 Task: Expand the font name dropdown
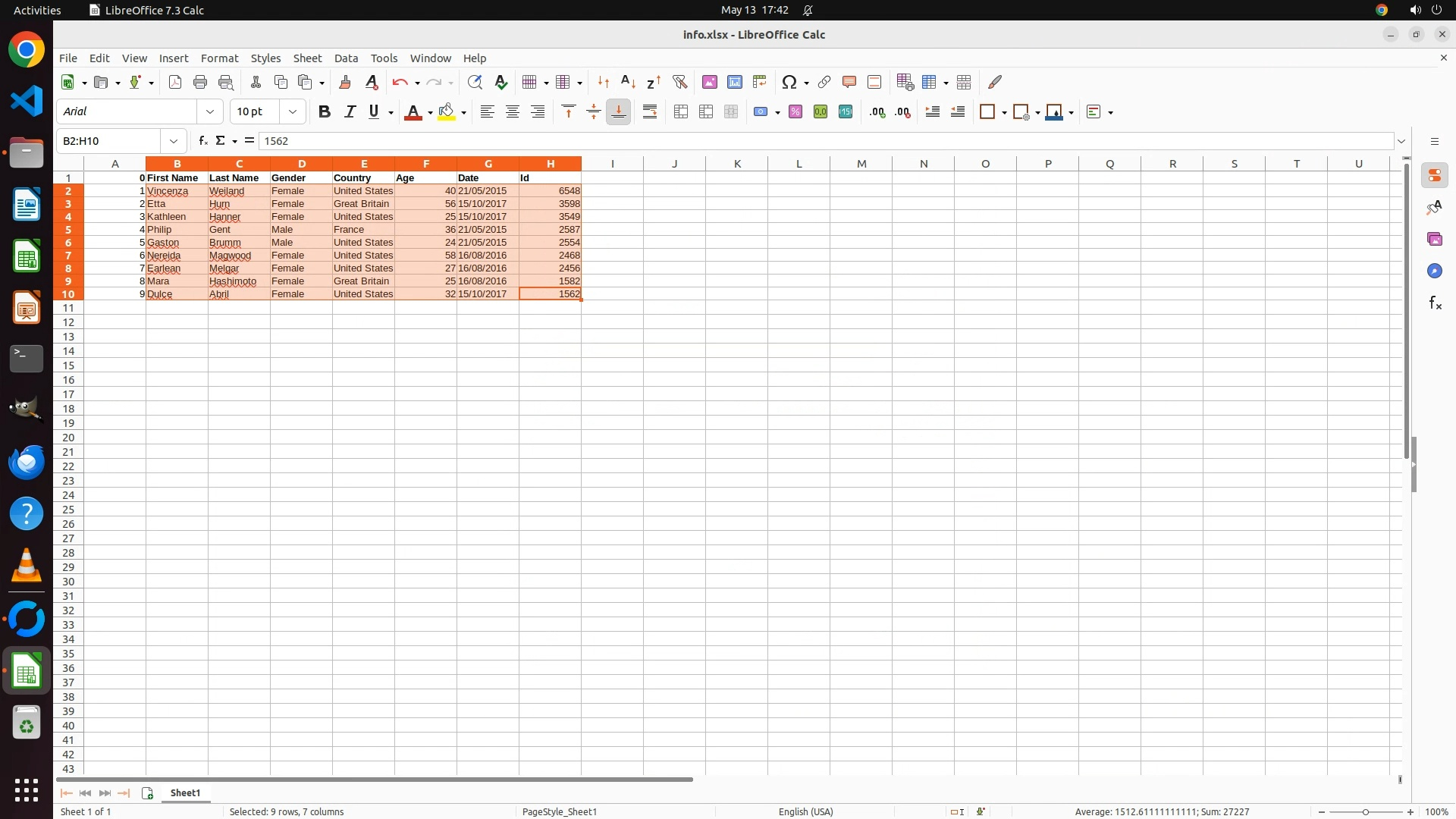pos(210,111)
